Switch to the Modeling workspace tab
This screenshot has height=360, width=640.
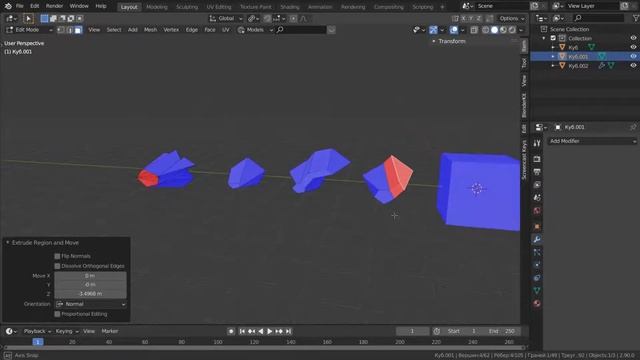click(157, 7)
